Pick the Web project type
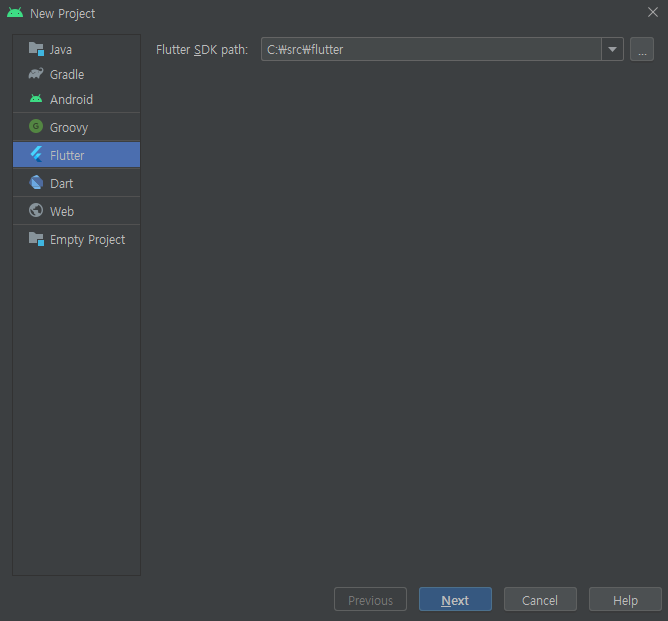 pos(77,211)
